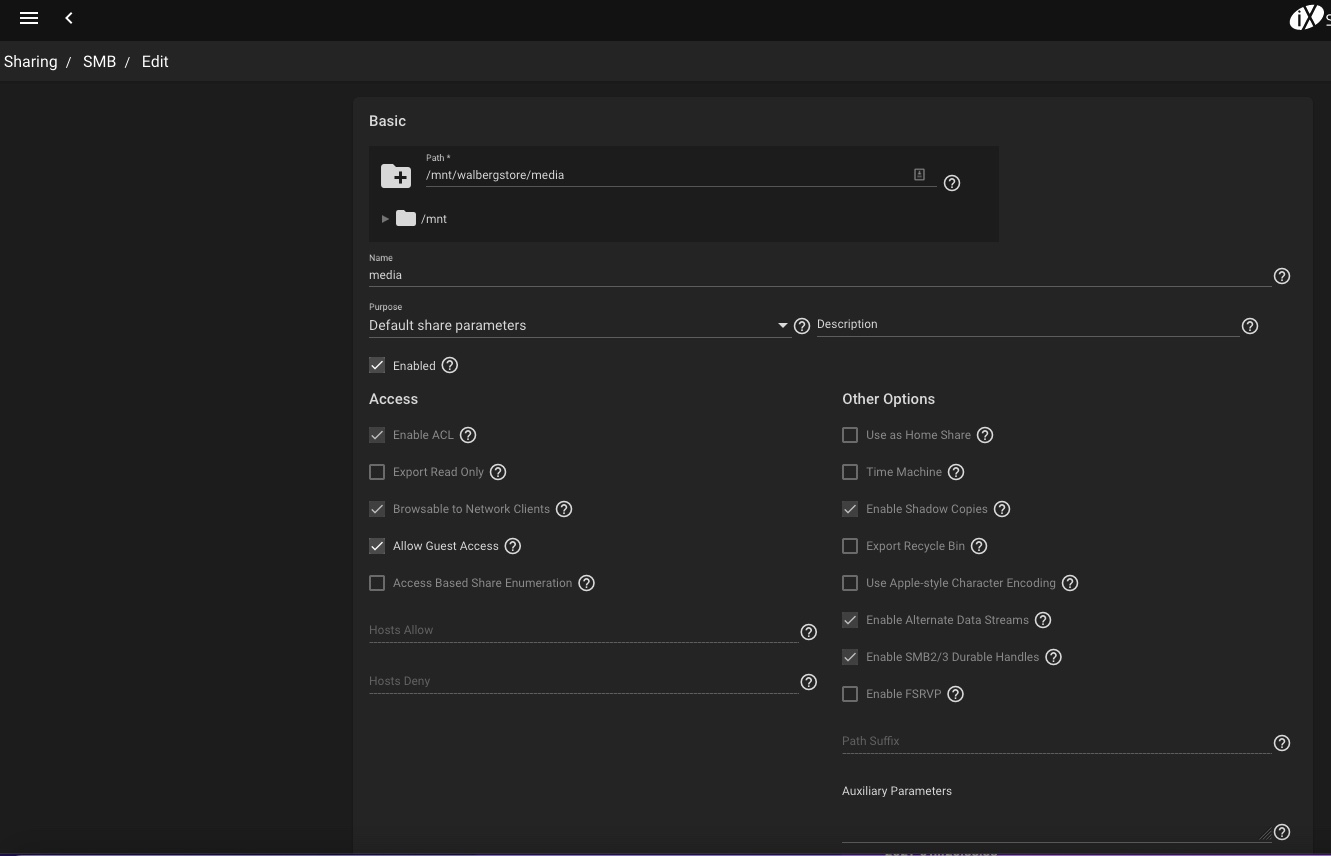
Task: Open help tooltip for Use as Home Share
Action: click(x=985, y=435)
